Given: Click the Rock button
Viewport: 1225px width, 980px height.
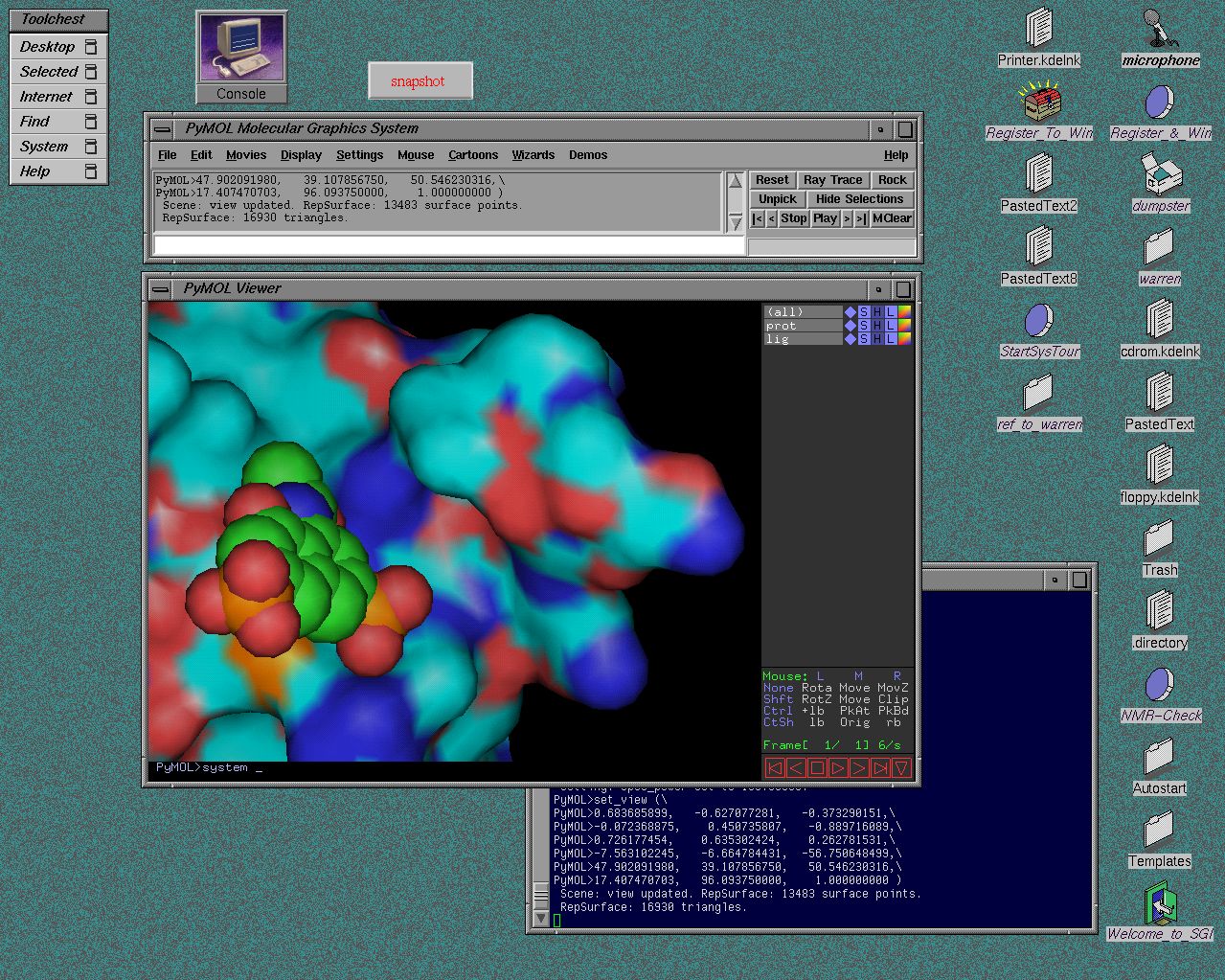Looking at the screenshot, I should click(x=893, y=180).
